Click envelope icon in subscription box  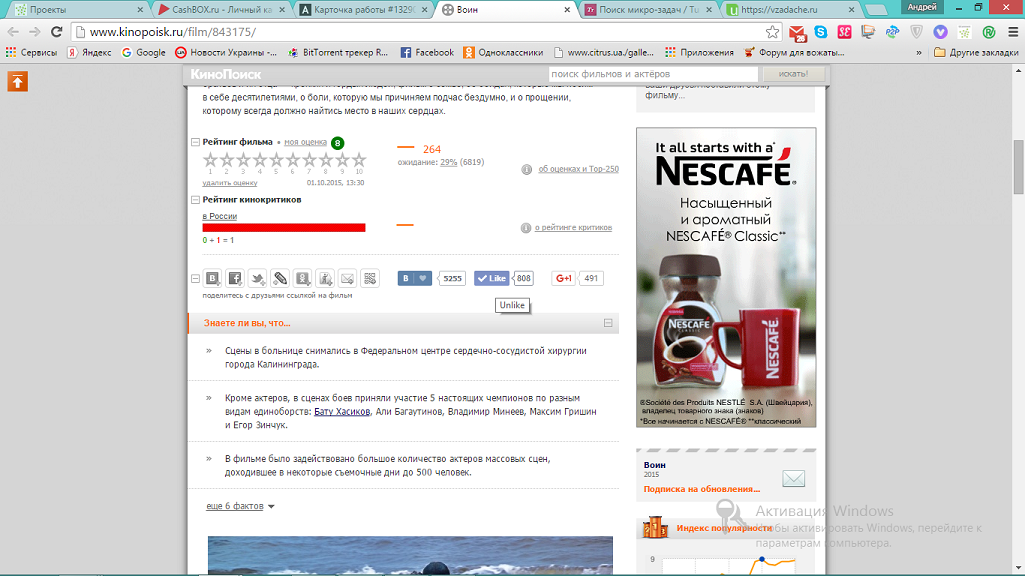point(794,479)
